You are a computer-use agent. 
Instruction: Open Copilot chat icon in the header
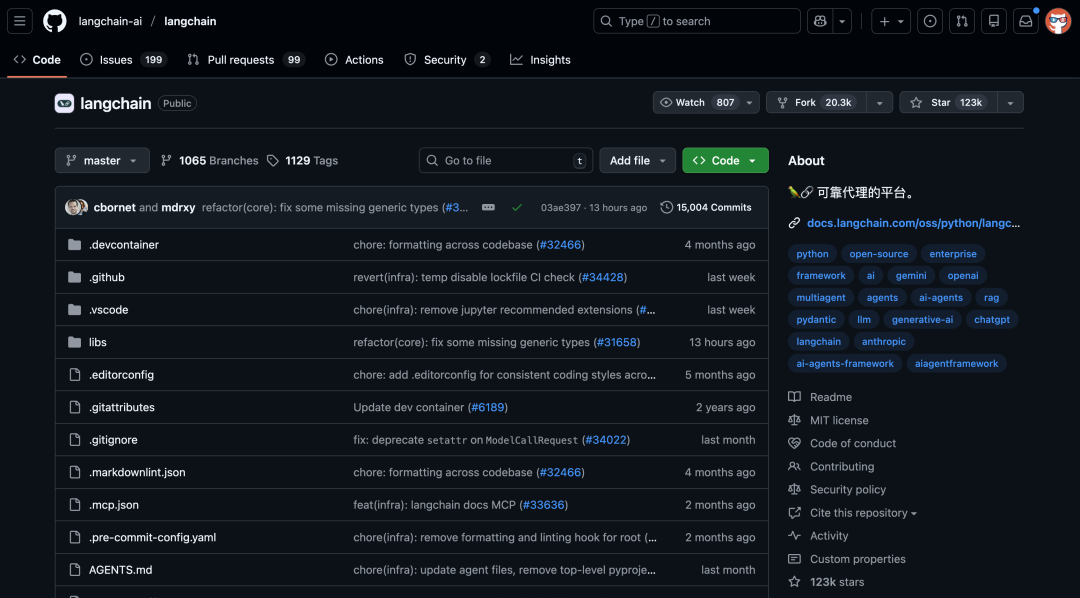click(x=821, y=20)
